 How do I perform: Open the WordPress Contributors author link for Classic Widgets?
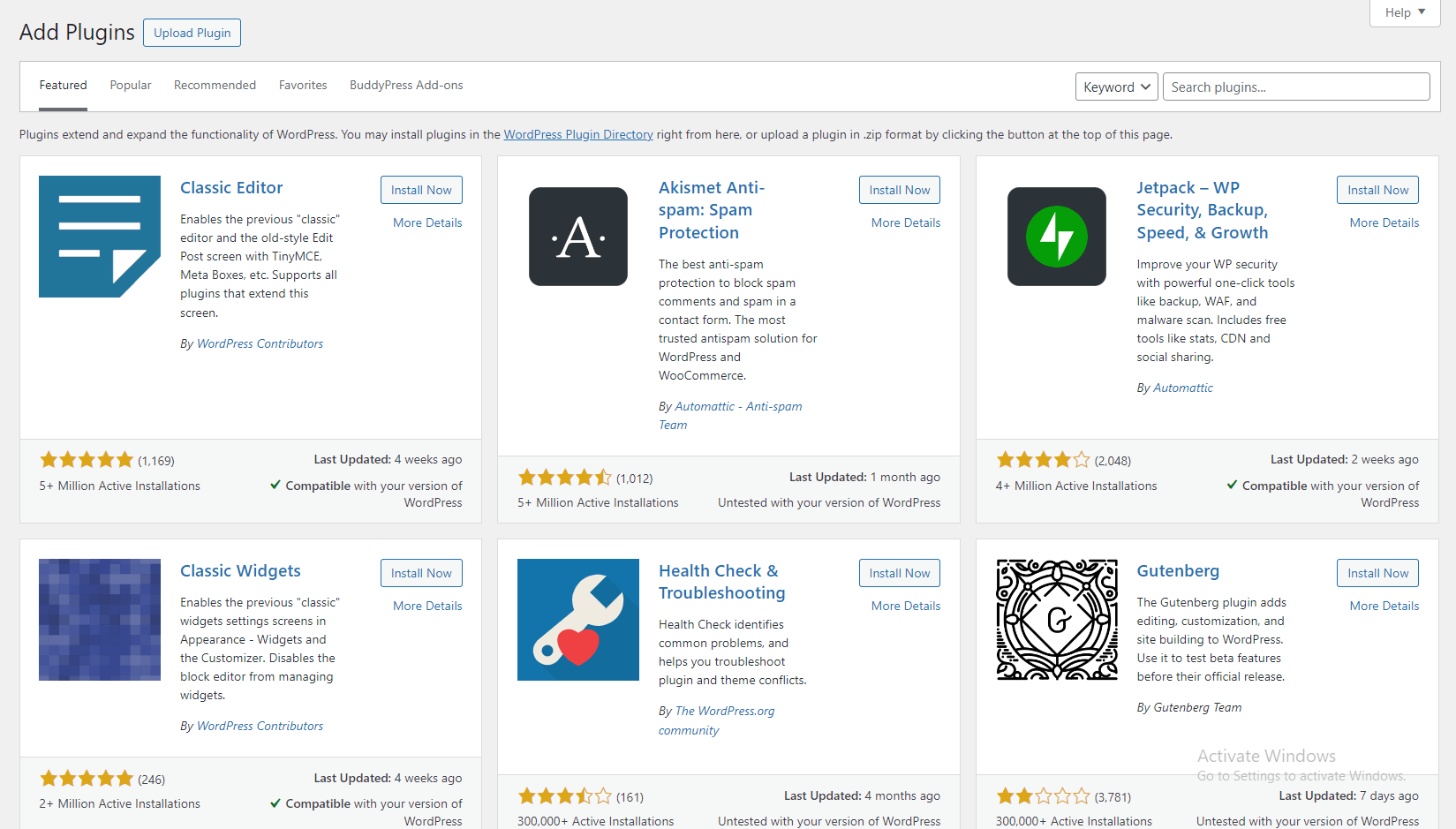tap(260, 727)
